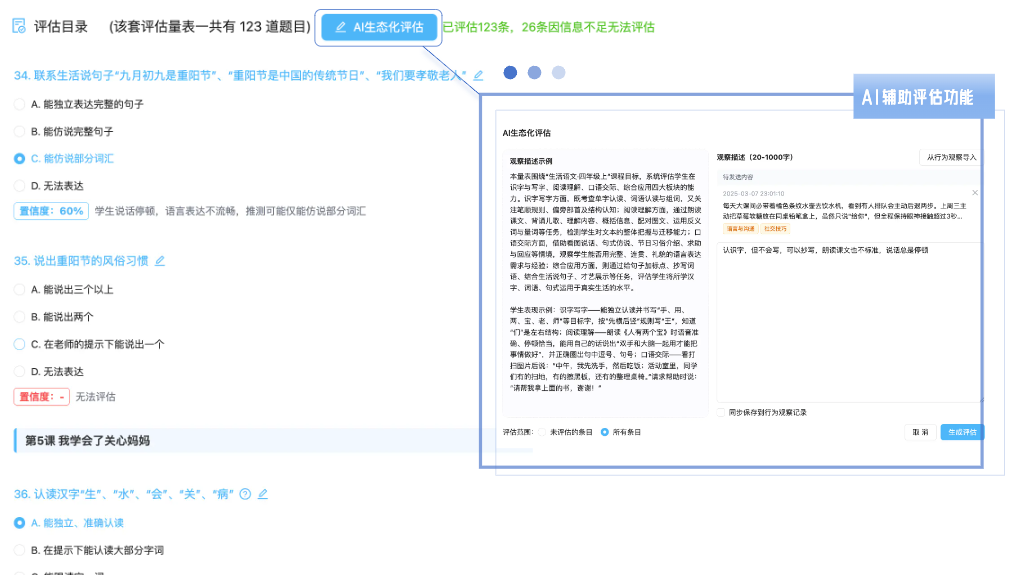Set evaluation scope to 所有条目
Viewport: 1027px width, 575px height.
605,432
